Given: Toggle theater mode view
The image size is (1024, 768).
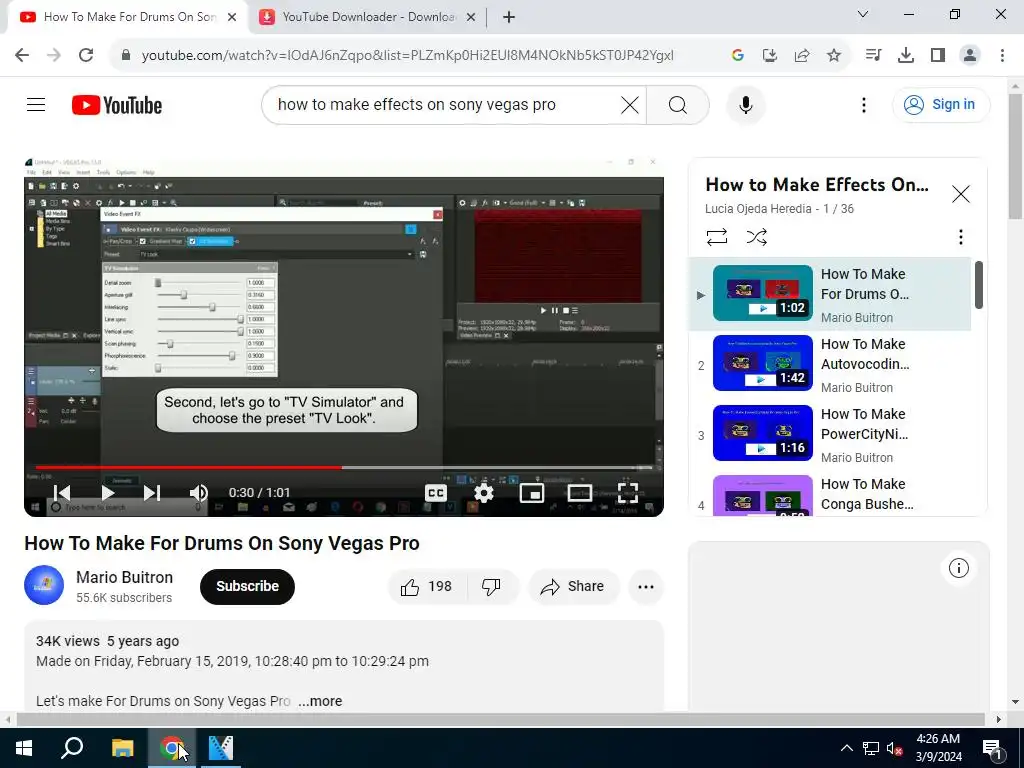Looking at the screenshot, I should 580,492.
